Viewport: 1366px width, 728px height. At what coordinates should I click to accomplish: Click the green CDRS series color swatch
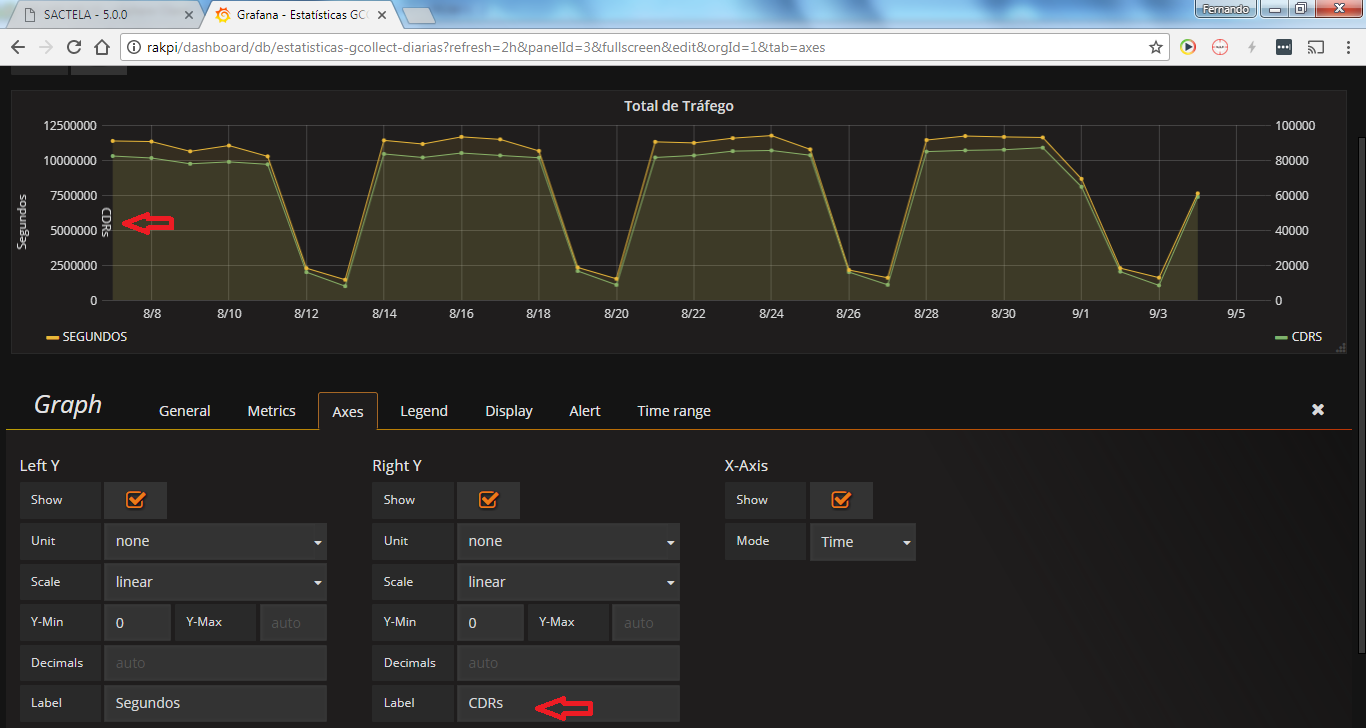click(1281, 337)
